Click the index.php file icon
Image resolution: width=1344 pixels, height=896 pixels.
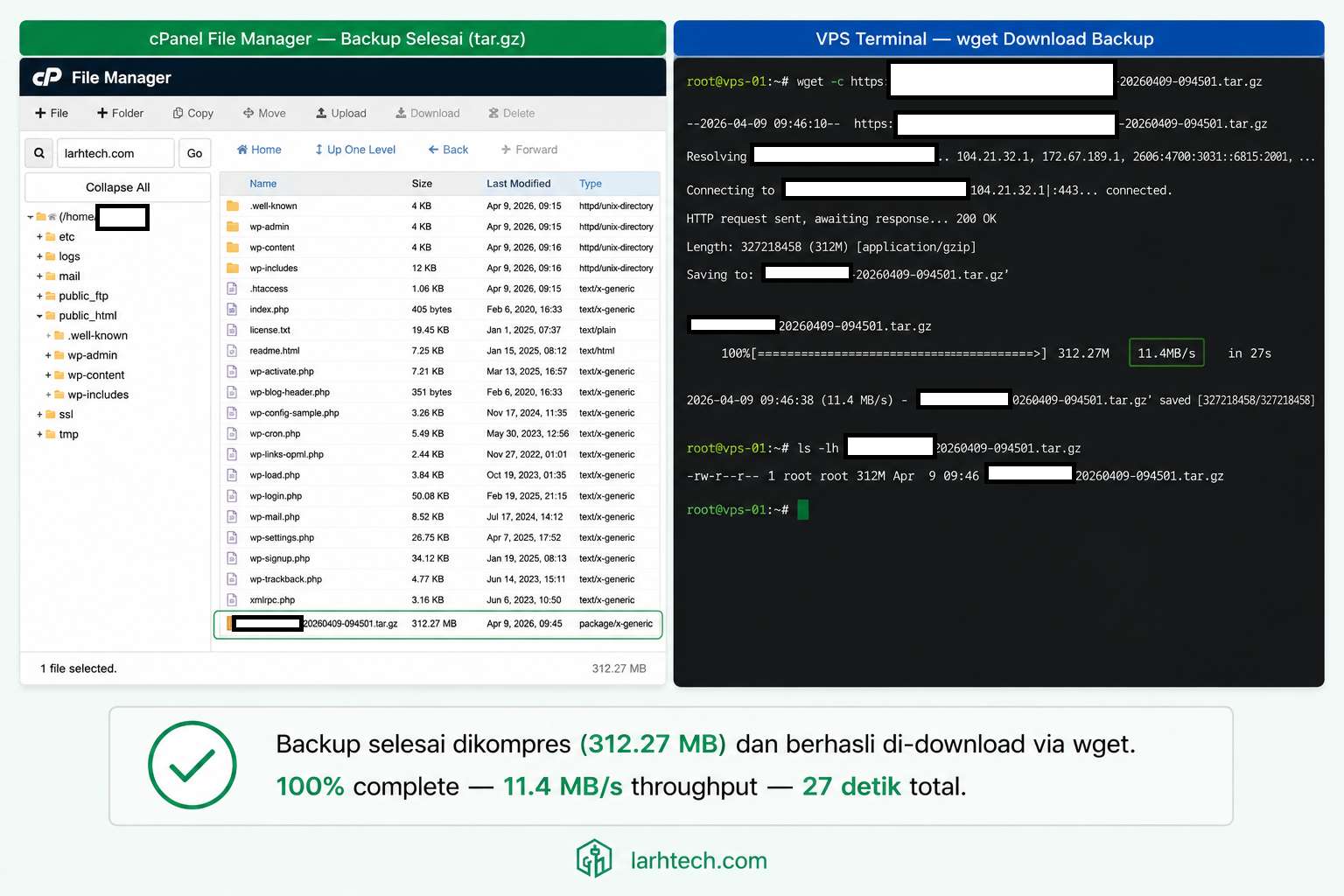coord(232,310)
